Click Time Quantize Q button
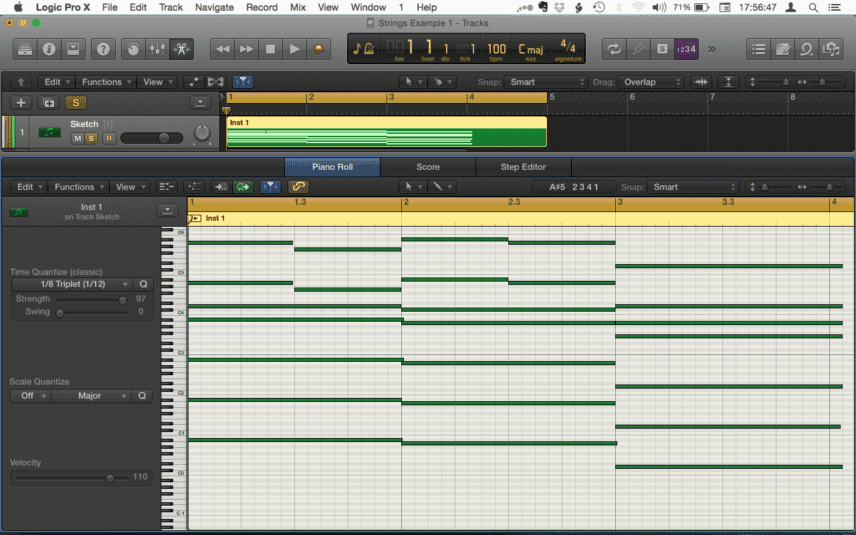Screen dimensions: 856x535 143,284
